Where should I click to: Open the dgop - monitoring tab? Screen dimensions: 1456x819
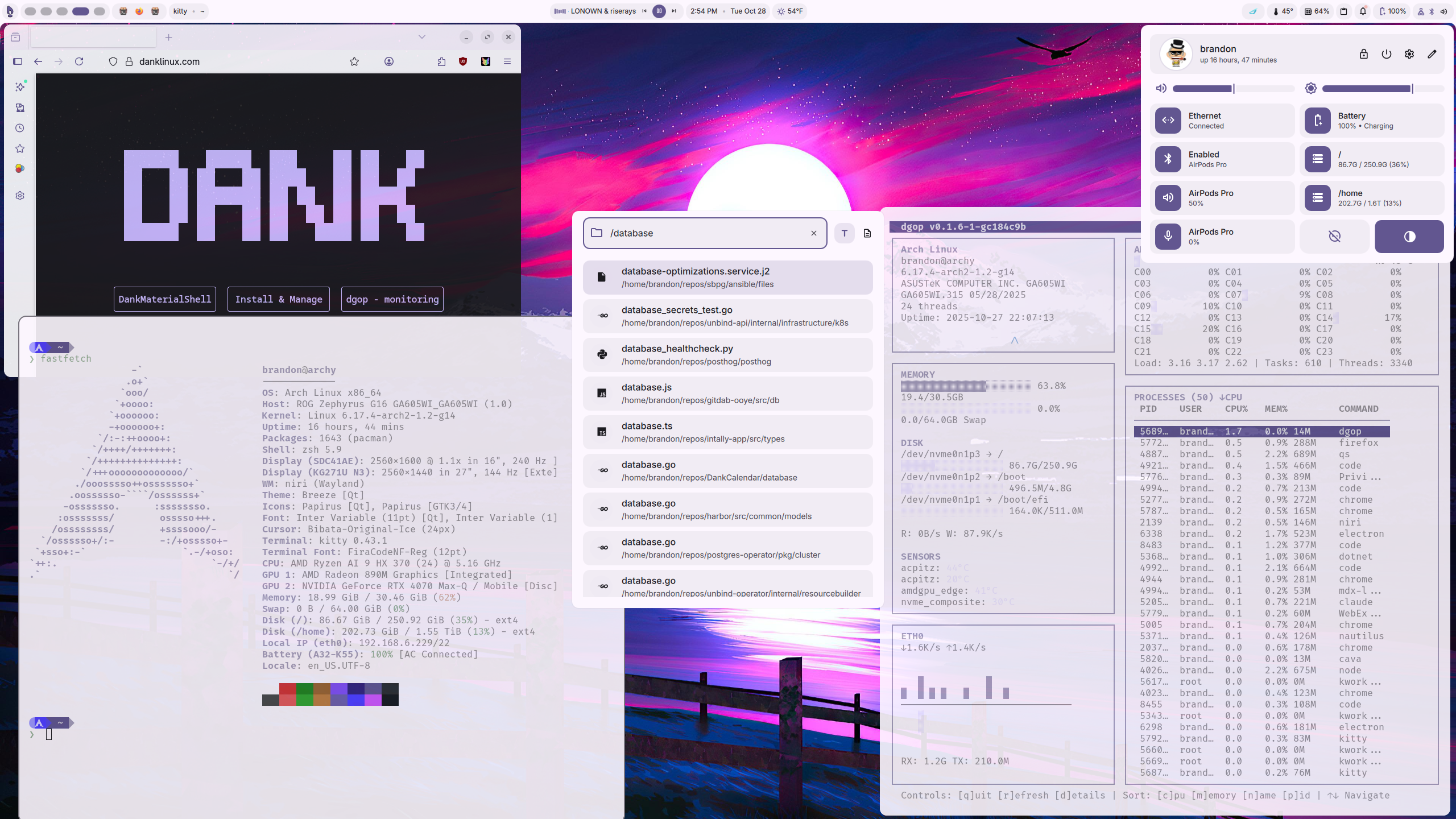pyautogui.click(x=392, y=299)
